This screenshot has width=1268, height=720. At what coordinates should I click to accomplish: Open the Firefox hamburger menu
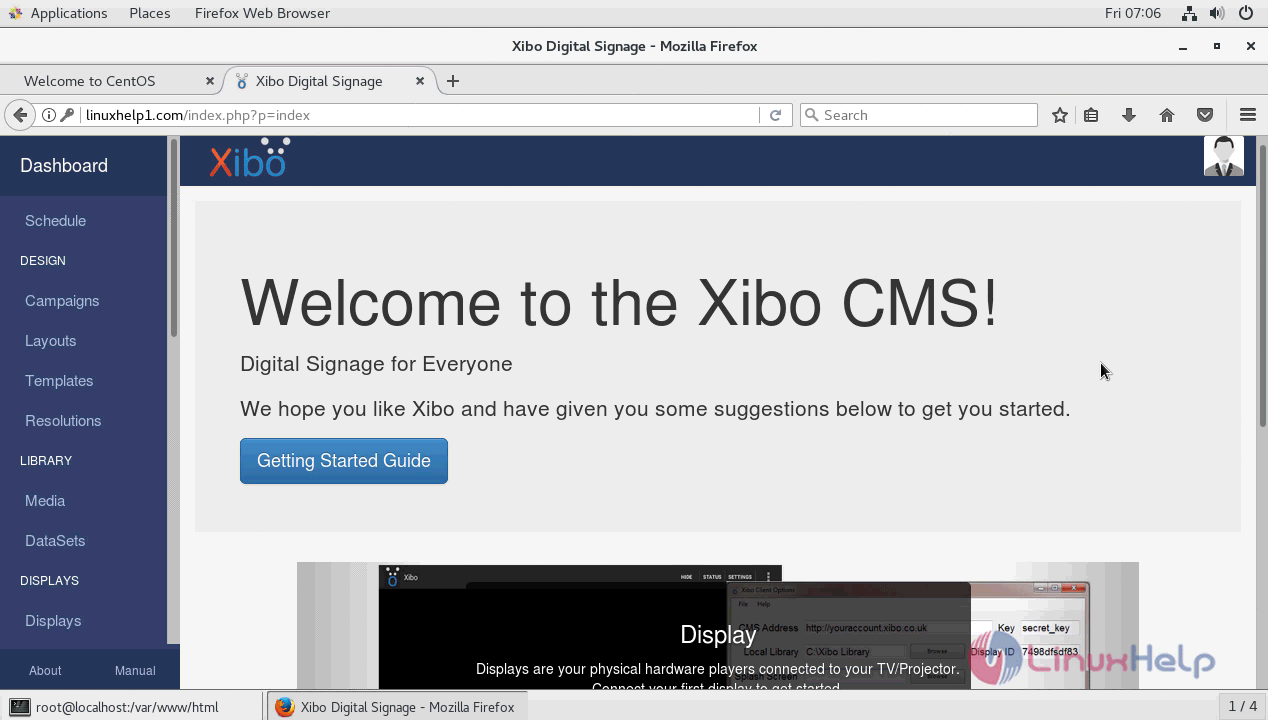1247,115
